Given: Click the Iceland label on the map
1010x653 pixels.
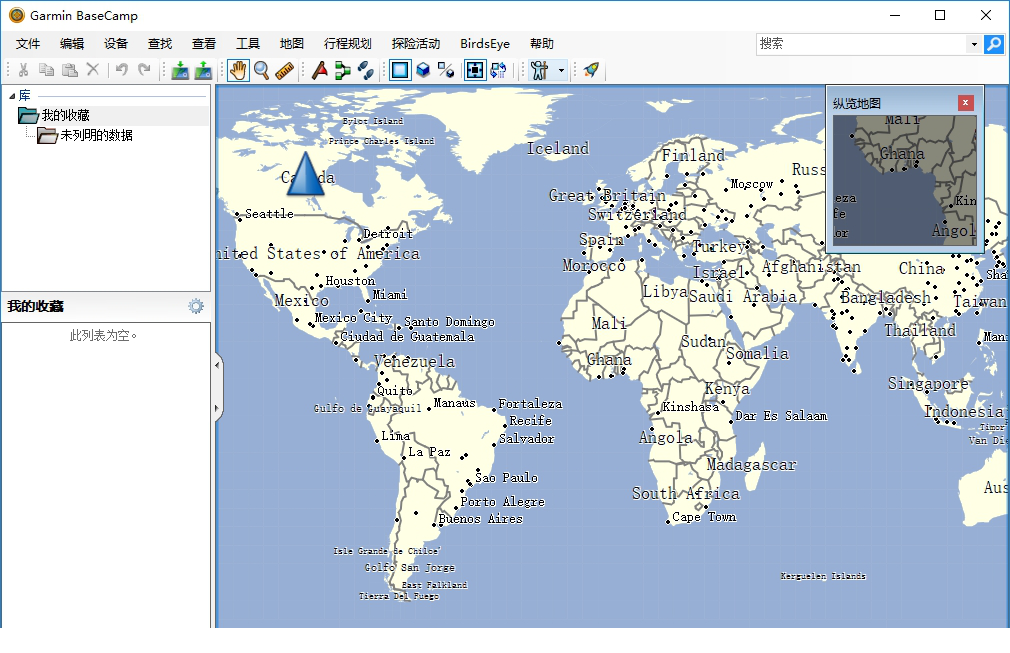Looking at the screenshot, I should pos(558,149).
